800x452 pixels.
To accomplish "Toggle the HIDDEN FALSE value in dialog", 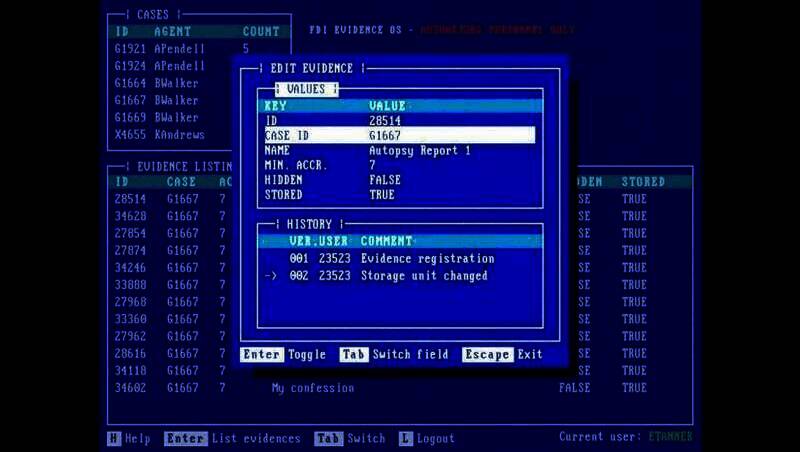I will tap(385, 180).
